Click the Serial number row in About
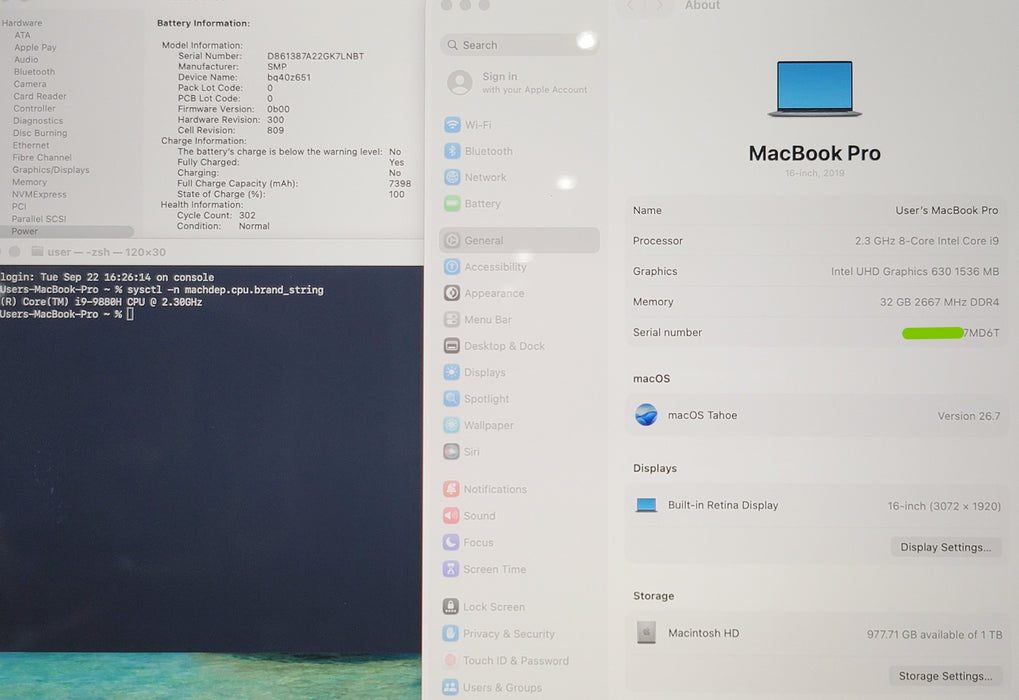 coord(816,333)
